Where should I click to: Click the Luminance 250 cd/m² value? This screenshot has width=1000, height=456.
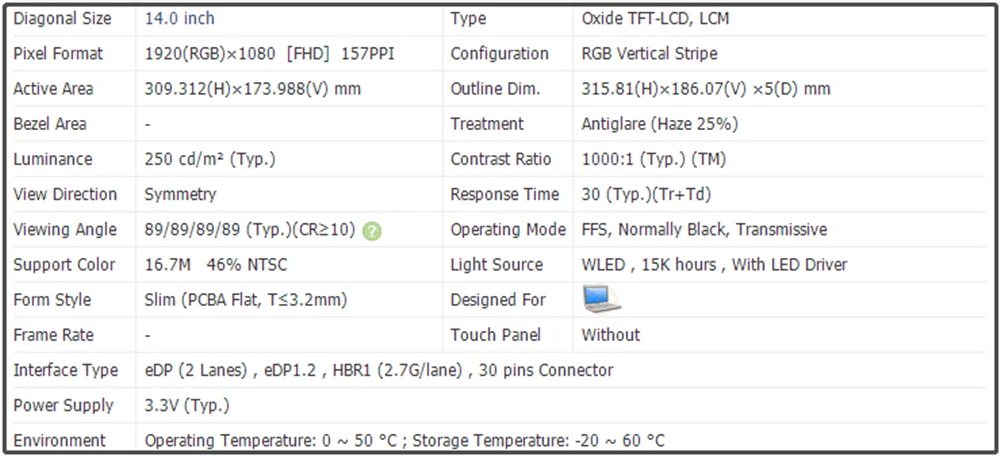210,159
